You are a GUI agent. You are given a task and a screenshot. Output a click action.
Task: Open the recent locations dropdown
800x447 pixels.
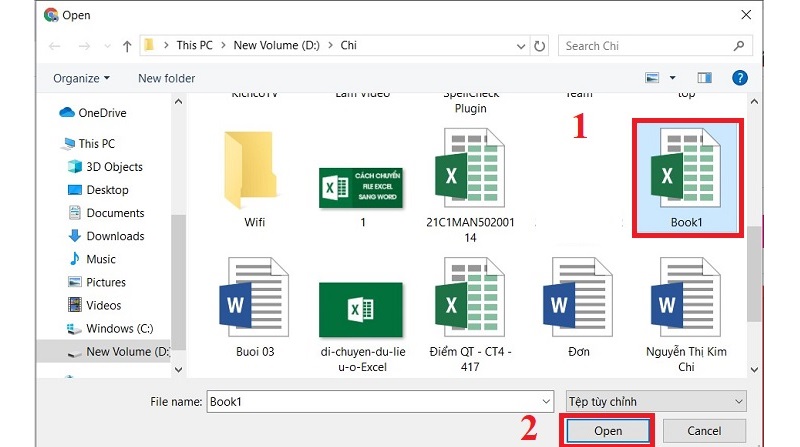(107, 46)
